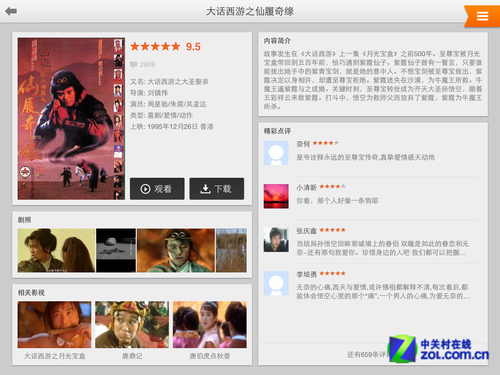Click the 相关影视 related films heading

[x=31, y=292]
